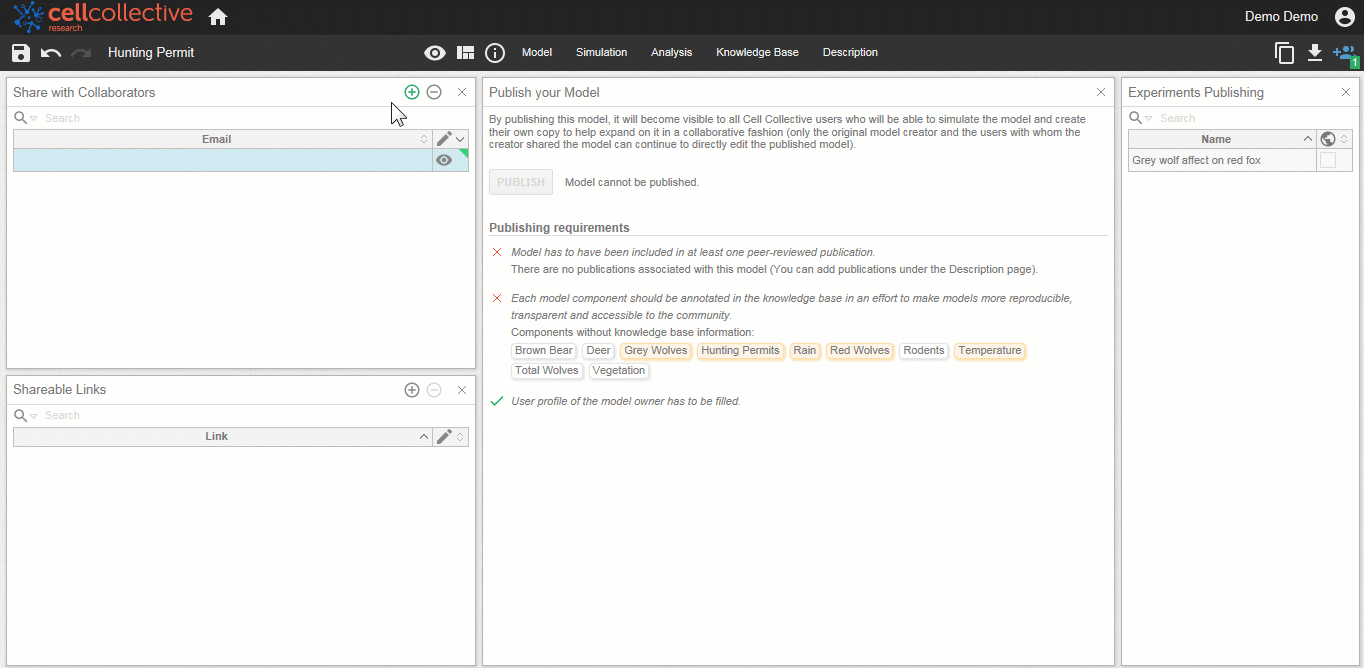Toggle the eye permission in the collaborator row
Screen dimensions: 1364x668
point(444,160)
